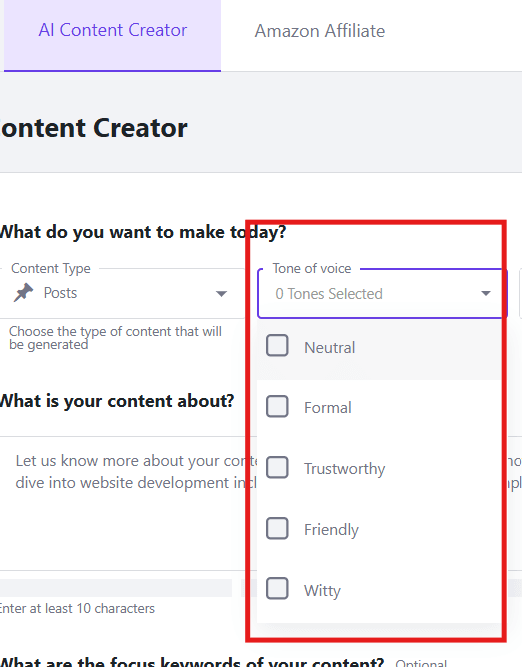Click the 0 Tones Selected field
The height and width of the screenshot is (667, 522).
tap(382, 294)
